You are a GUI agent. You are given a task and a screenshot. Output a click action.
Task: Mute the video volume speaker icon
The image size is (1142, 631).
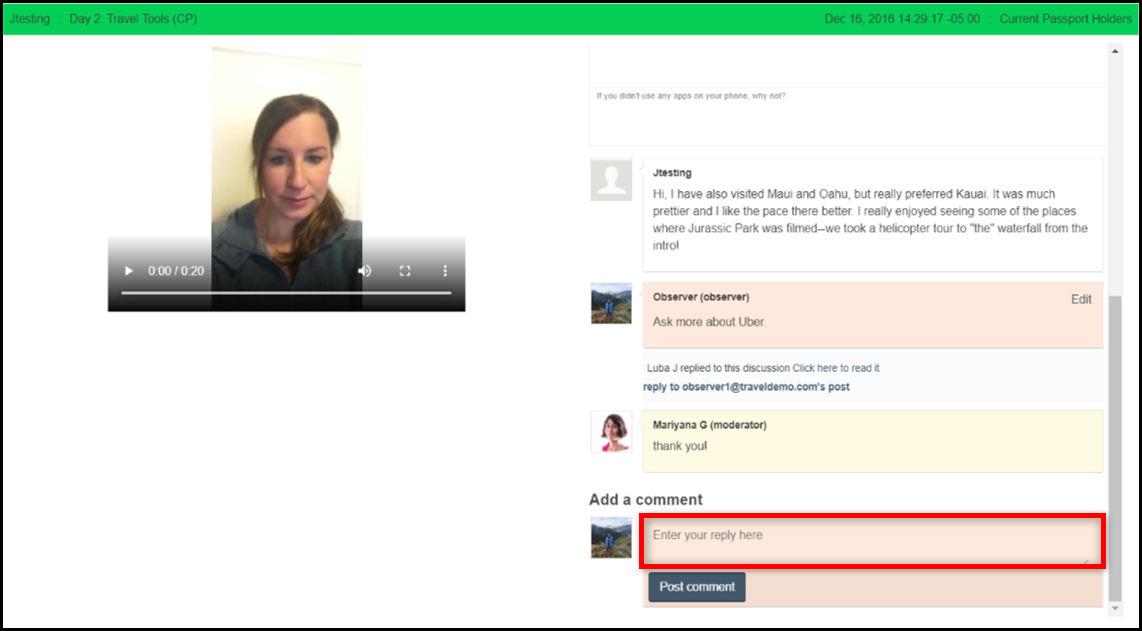pos(365,271)
